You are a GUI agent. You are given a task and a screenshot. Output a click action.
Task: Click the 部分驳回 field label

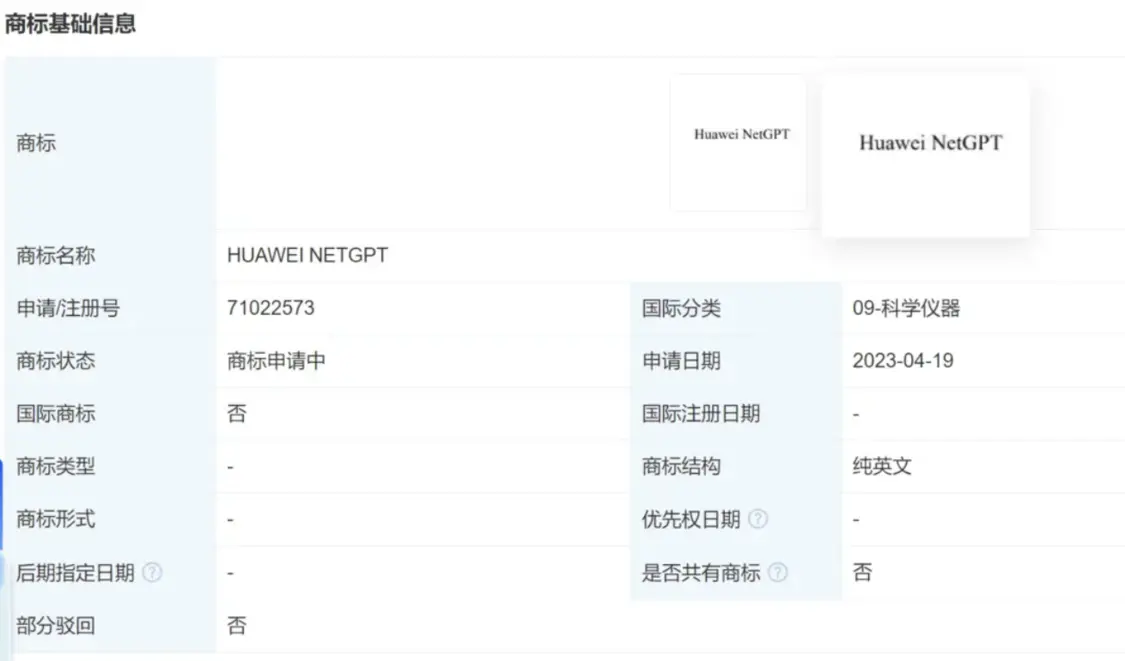56,626
